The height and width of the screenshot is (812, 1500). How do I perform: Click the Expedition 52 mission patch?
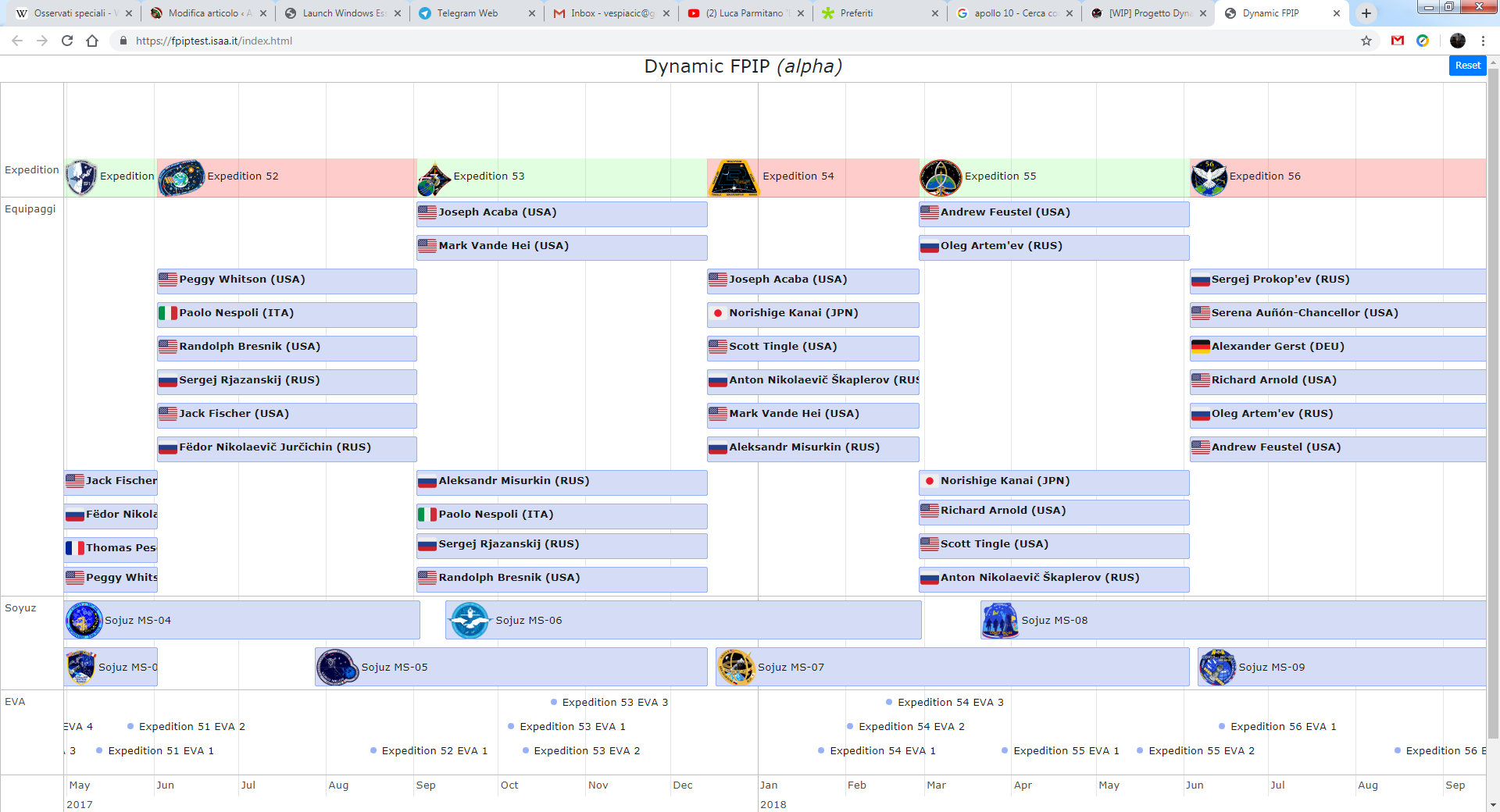pos(181,177)
